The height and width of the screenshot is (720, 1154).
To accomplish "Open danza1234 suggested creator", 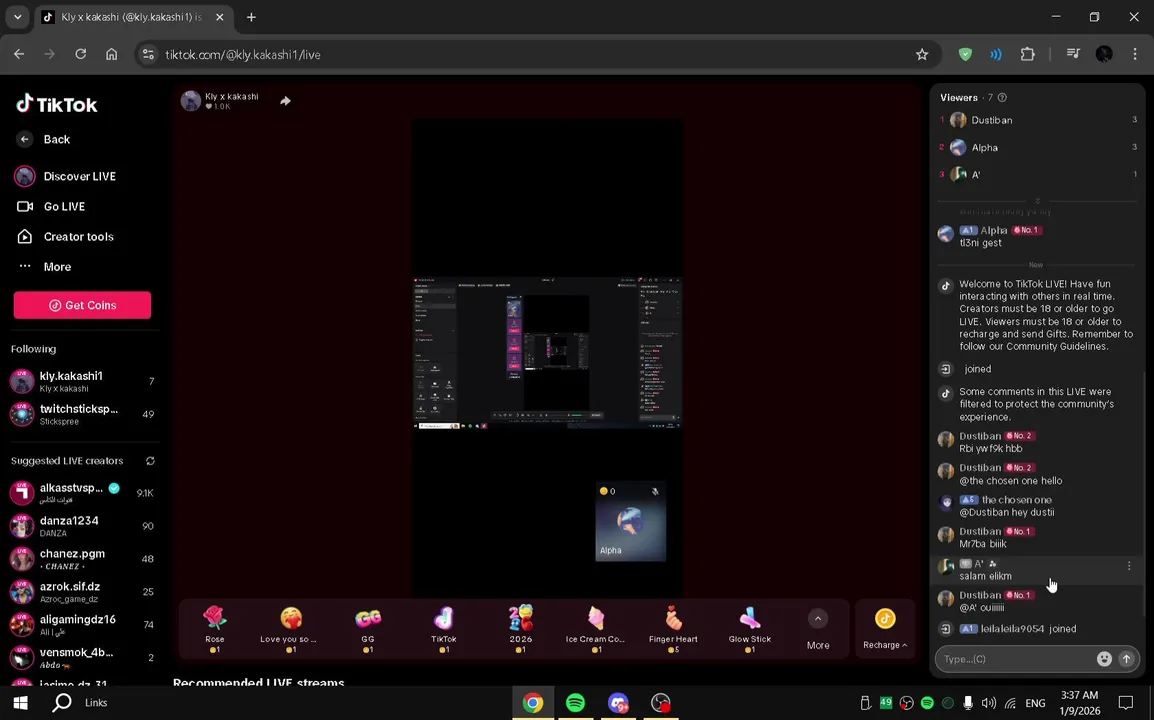I will (82, 526).
